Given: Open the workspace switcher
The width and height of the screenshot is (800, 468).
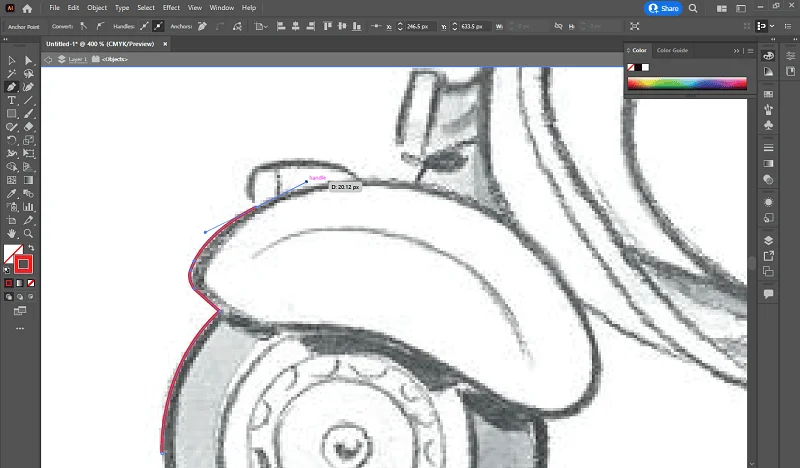Looking at the screenshot, I should [x=741, y=8].
